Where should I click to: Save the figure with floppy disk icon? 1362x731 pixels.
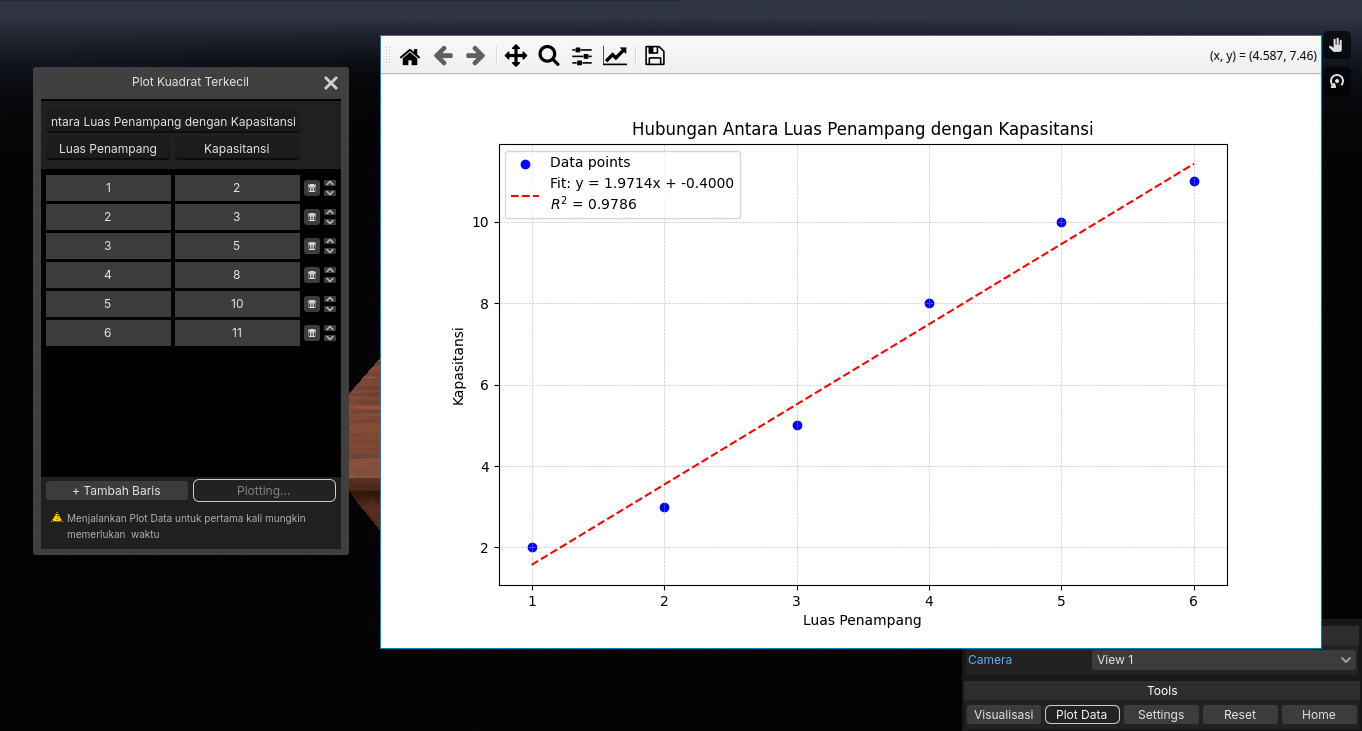pos(654,56)
